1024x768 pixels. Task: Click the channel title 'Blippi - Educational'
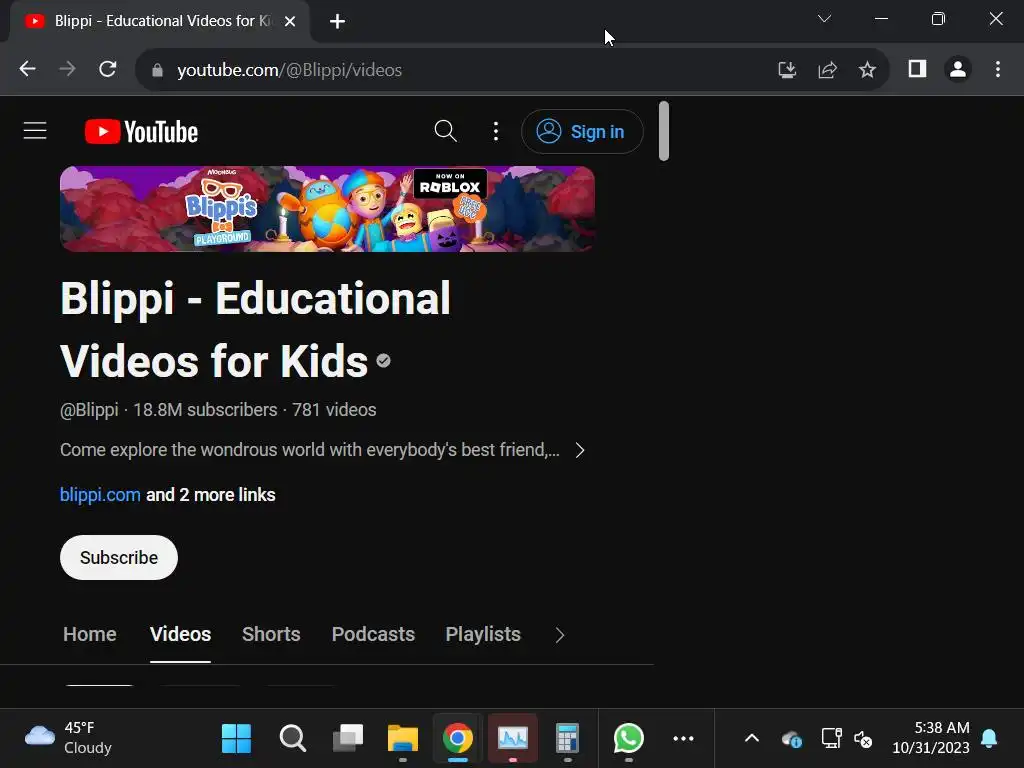(x=255, y=298)
